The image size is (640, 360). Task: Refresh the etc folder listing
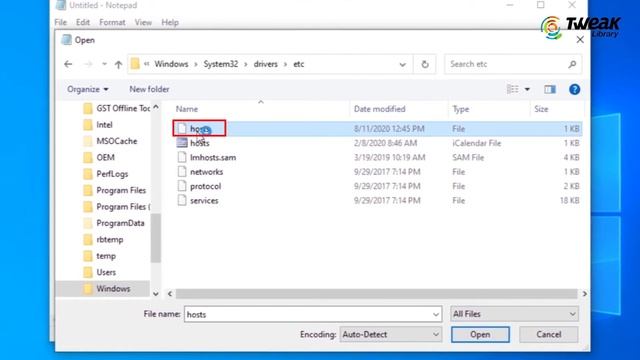click(424, 64)
